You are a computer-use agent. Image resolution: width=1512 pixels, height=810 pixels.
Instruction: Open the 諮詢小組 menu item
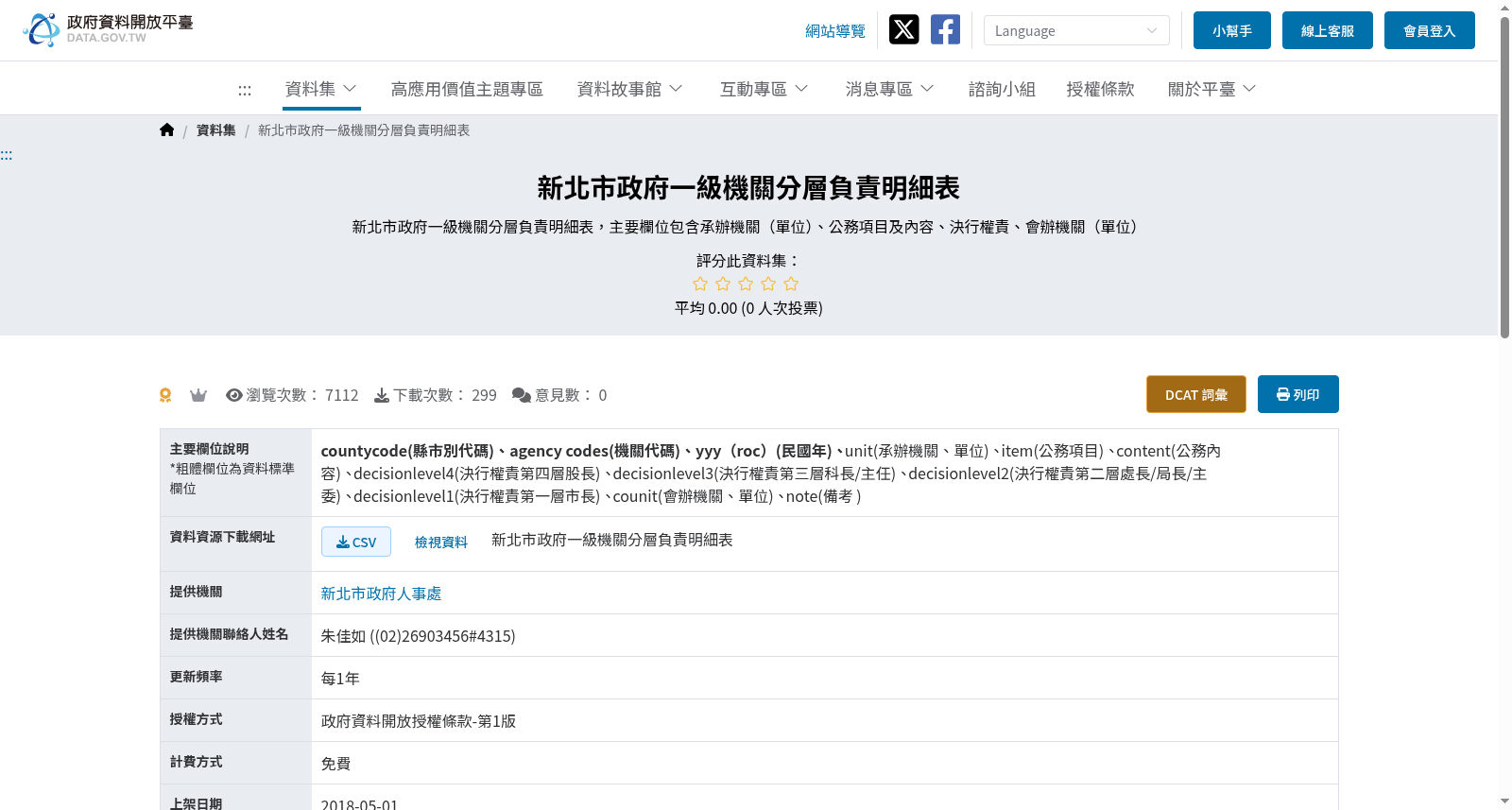point(1002,89)
